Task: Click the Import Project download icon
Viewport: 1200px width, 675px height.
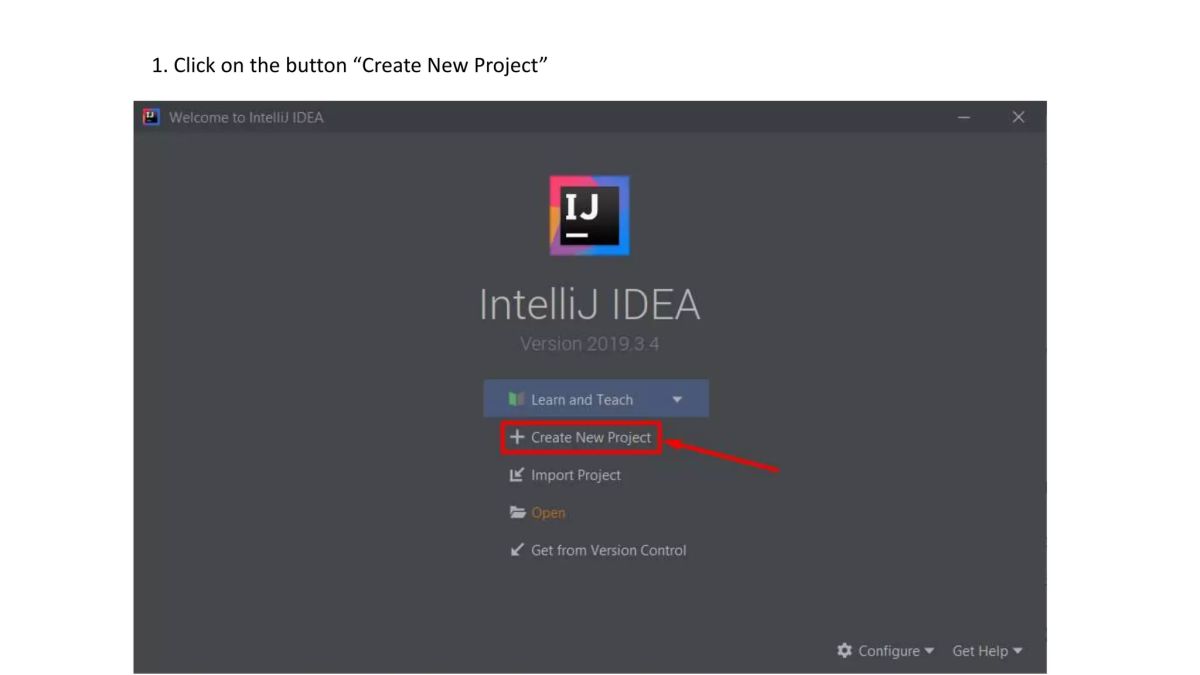Action: coord(517,475)
